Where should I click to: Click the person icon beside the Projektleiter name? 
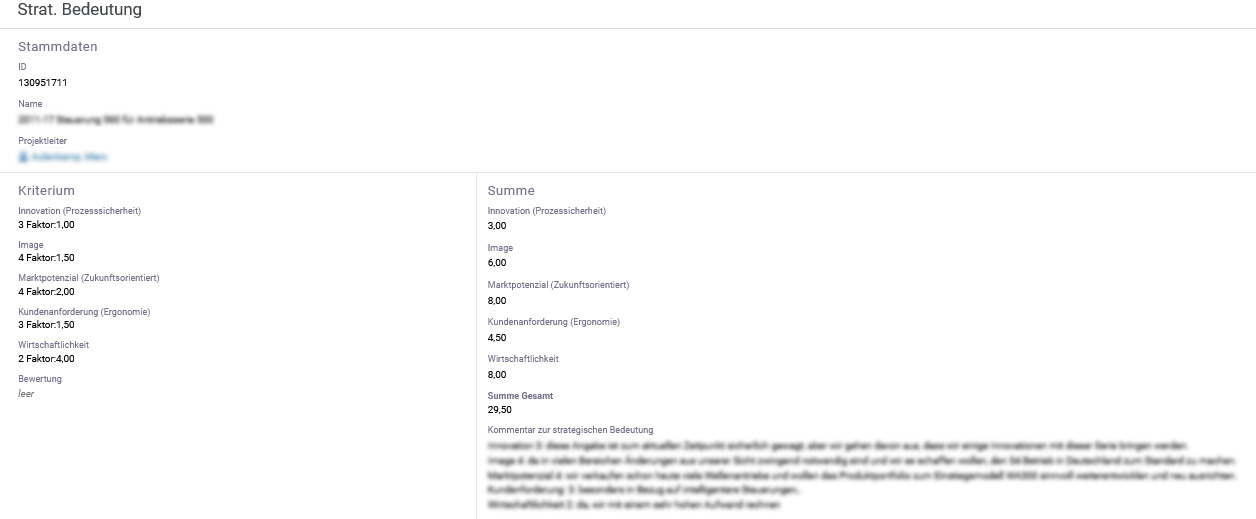pos(23,157)
